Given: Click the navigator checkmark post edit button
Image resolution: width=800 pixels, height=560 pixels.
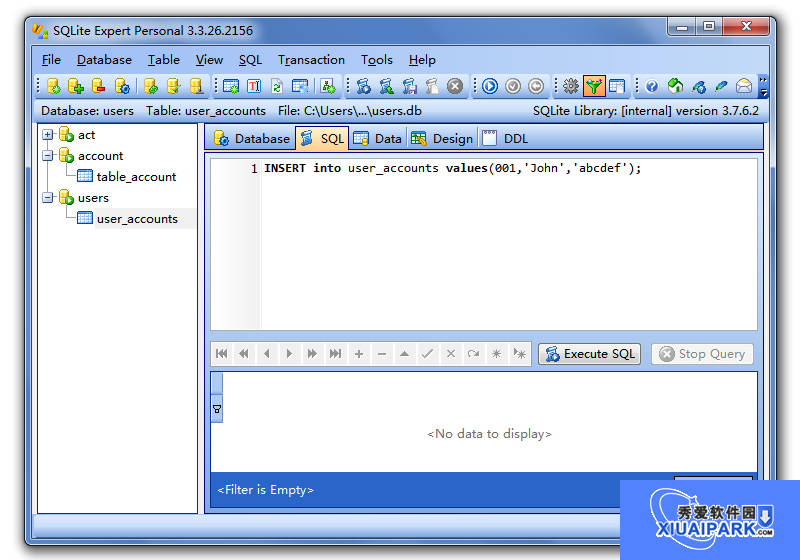Looking at the screenshot, I should point(428,353).
